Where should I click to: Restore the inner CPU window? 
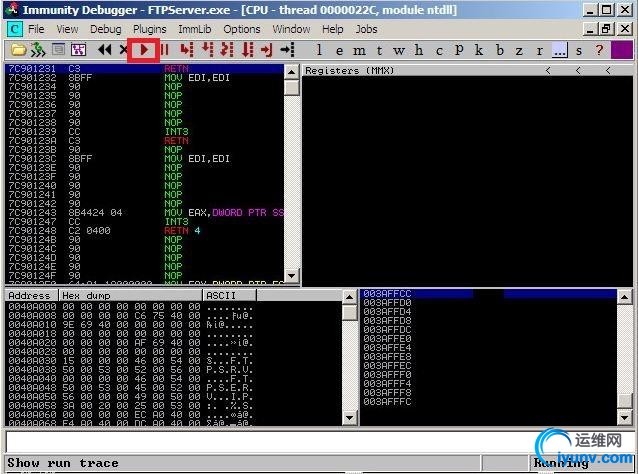coord(607,29)
